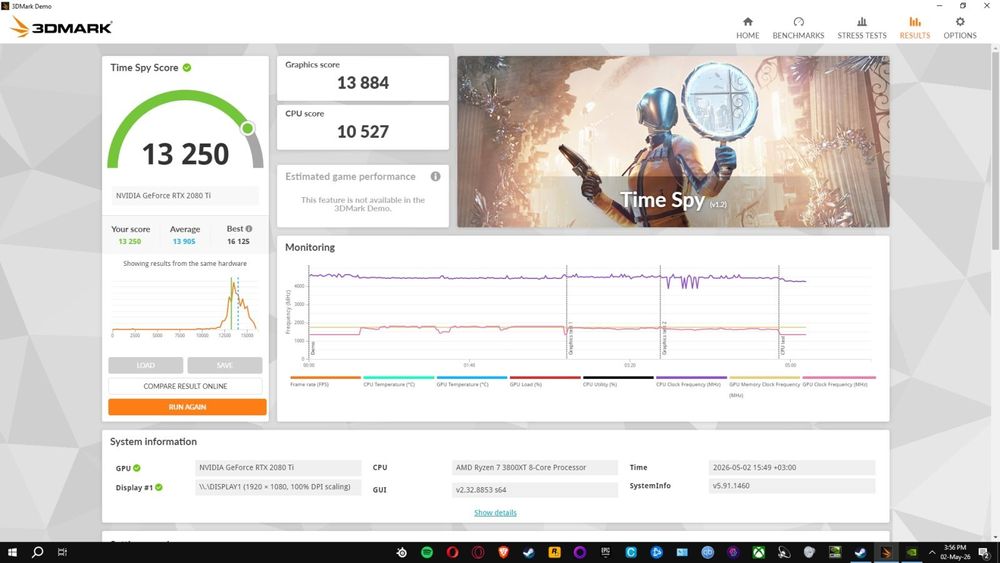Click the SAVE button
This screenshot has width=1000, height=563.
click(x=224, y=365)
